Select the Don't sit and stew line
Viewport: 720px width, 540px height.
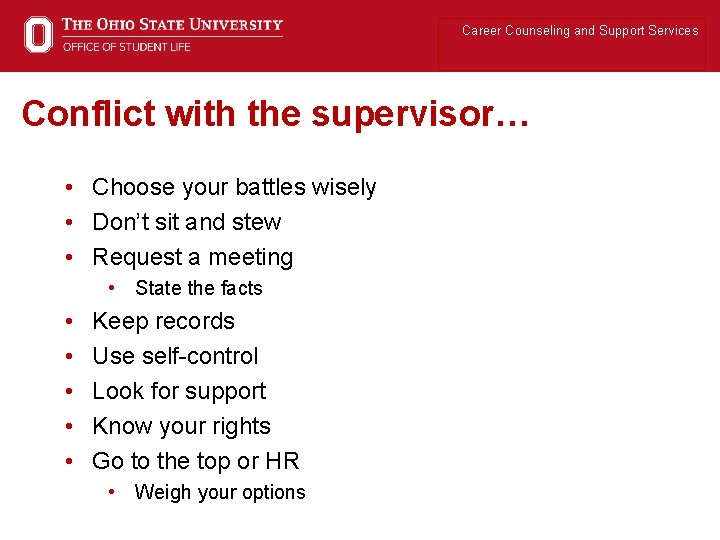coord(187,222)
